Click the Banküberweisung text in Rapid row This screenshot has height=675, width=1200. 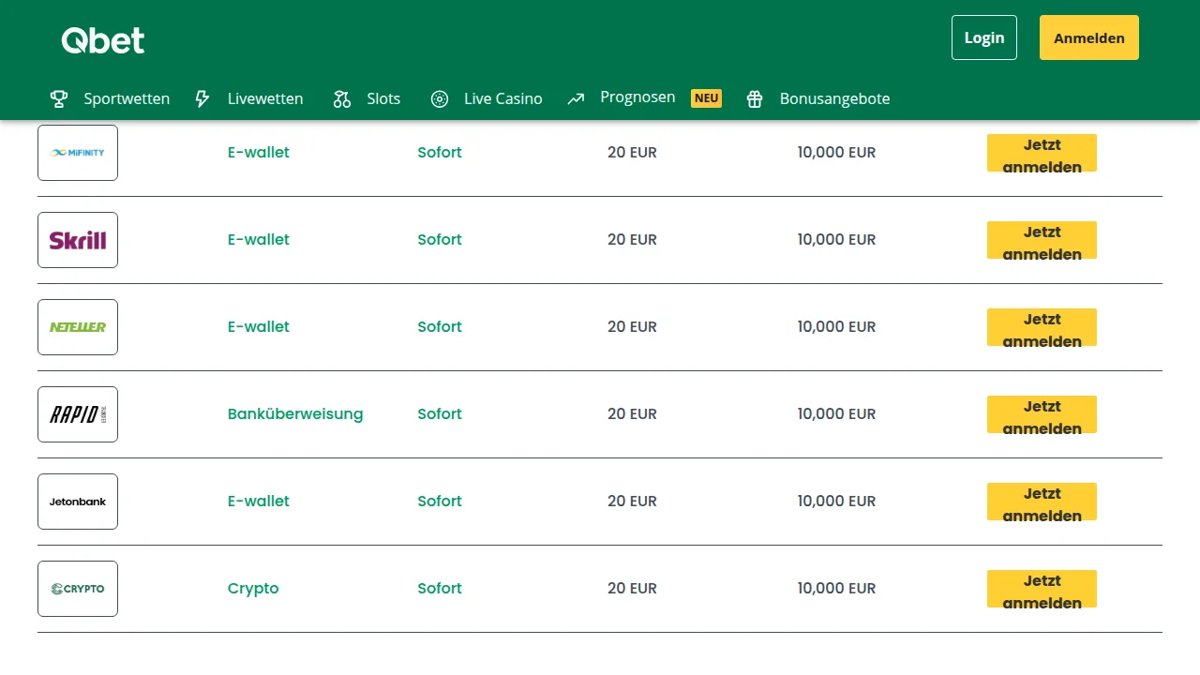tap(296, 414)
